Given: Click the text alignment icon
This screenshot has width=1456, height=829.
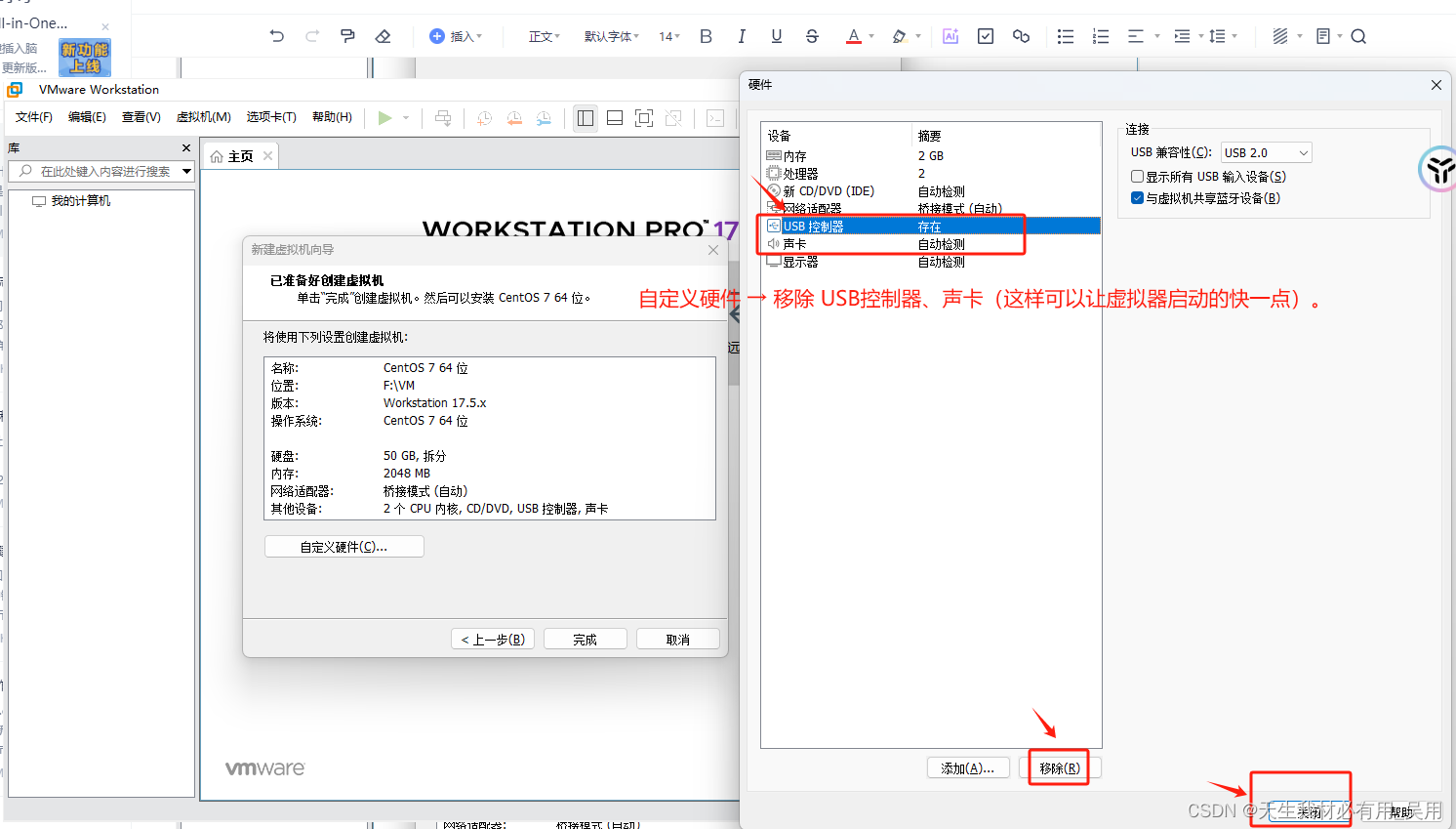Looking at the screenshot, I should [x=1136, y=36].
